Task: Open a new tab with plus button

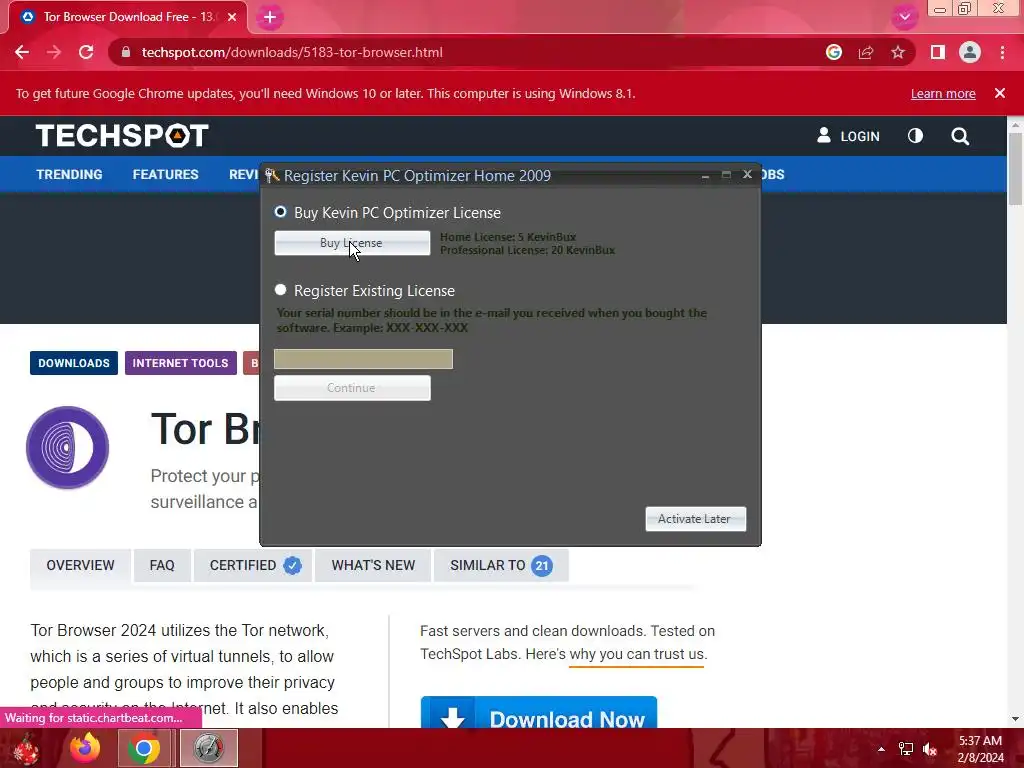Action: pyautogui.click(x=270, y=18)
